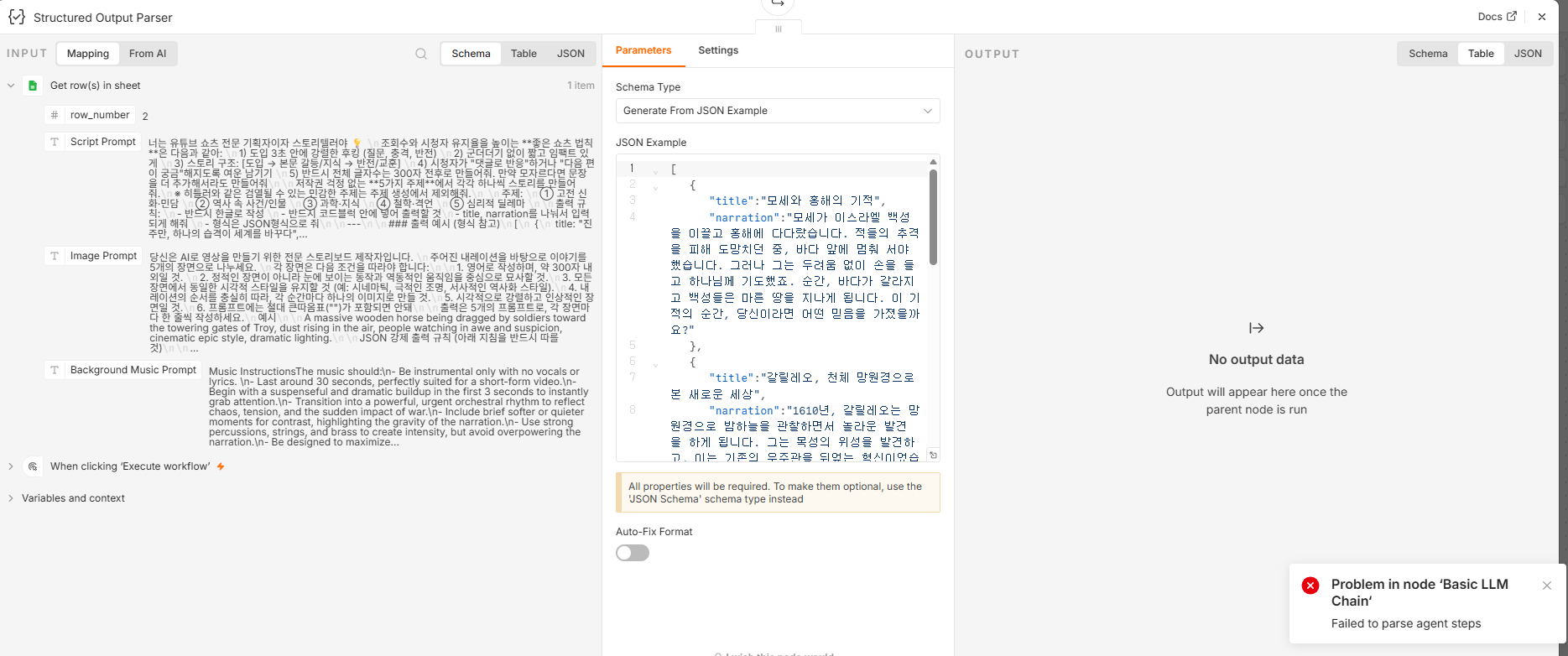Show input as Schema view
The height and width of the screenshot is (656, 1568).
pyautogui.click(x=471, y=54)
